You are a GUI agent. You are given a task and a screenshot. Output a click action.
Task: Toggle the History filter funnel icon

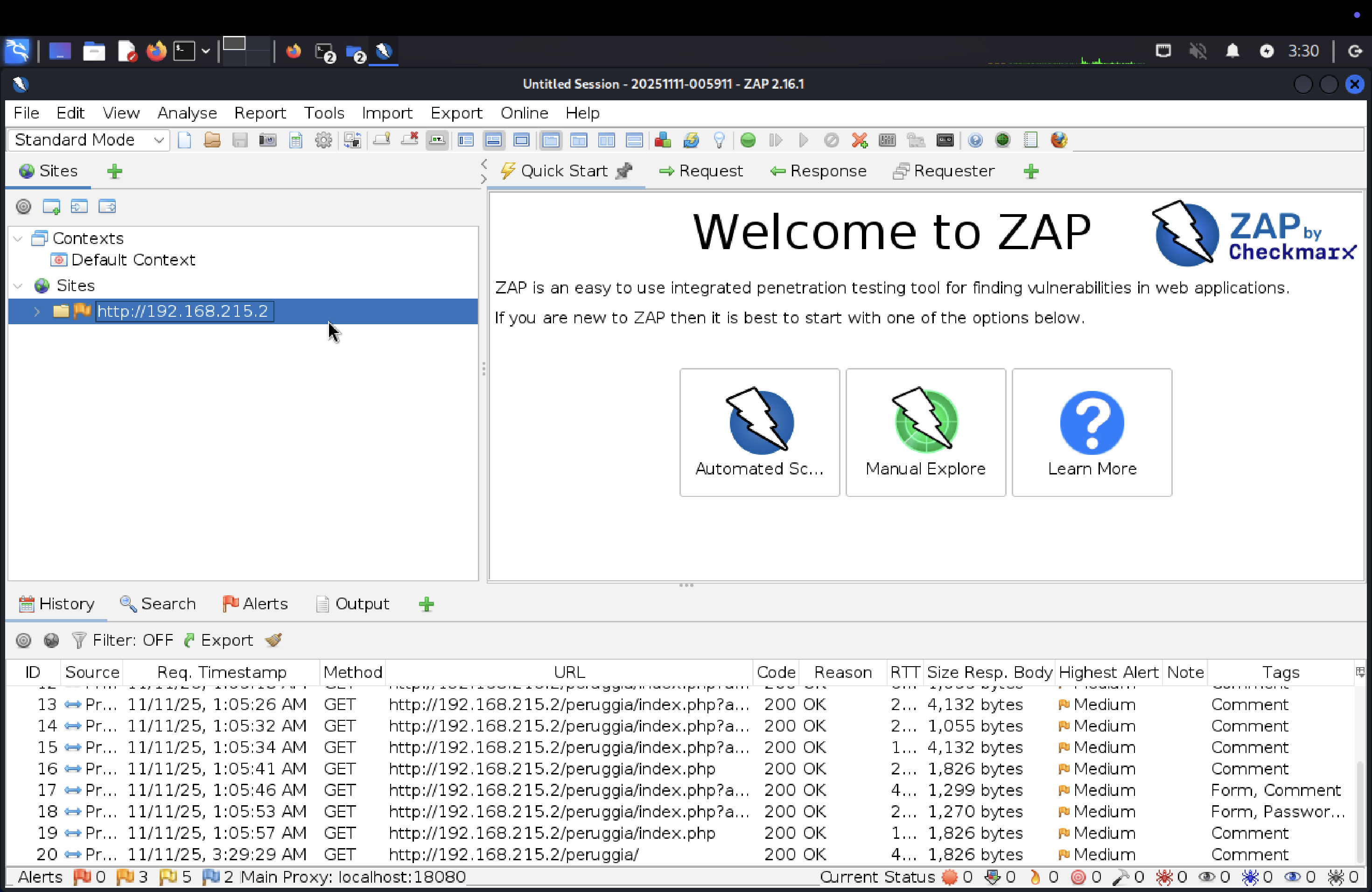point(78,640)
